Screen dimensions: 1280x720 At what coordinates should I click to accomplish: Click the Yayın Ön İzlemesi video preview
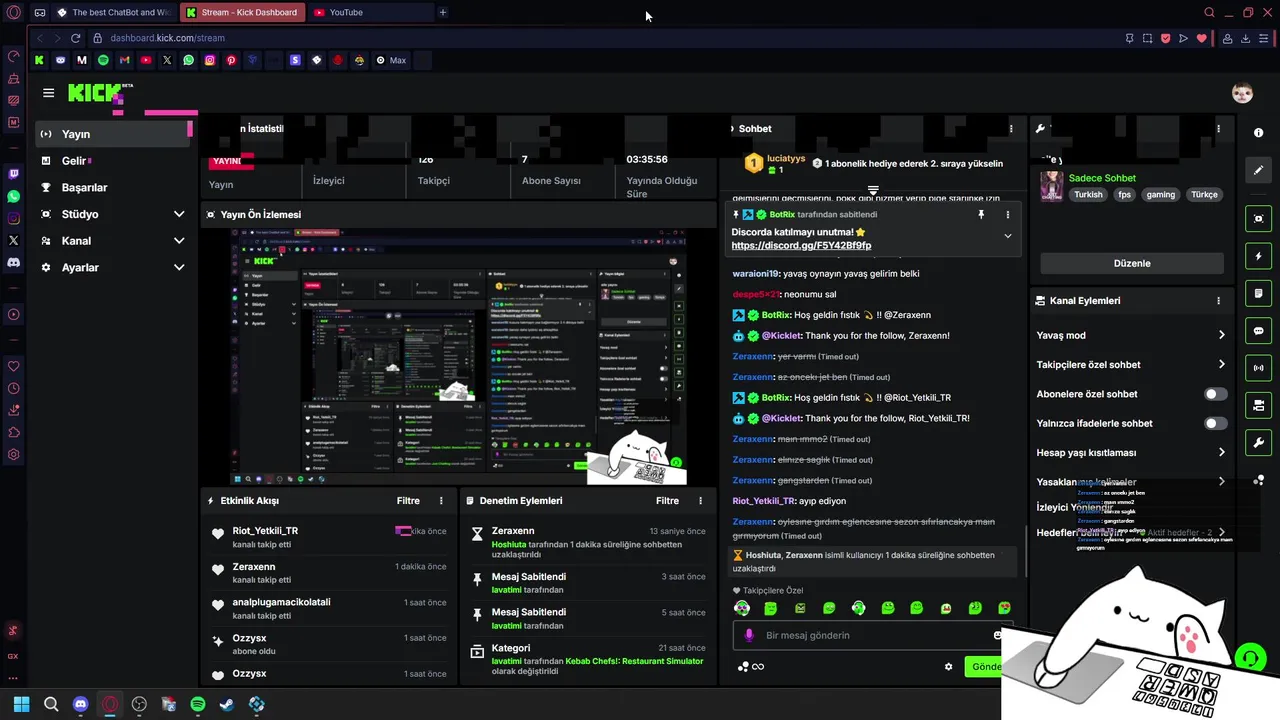tap(460, 356)
